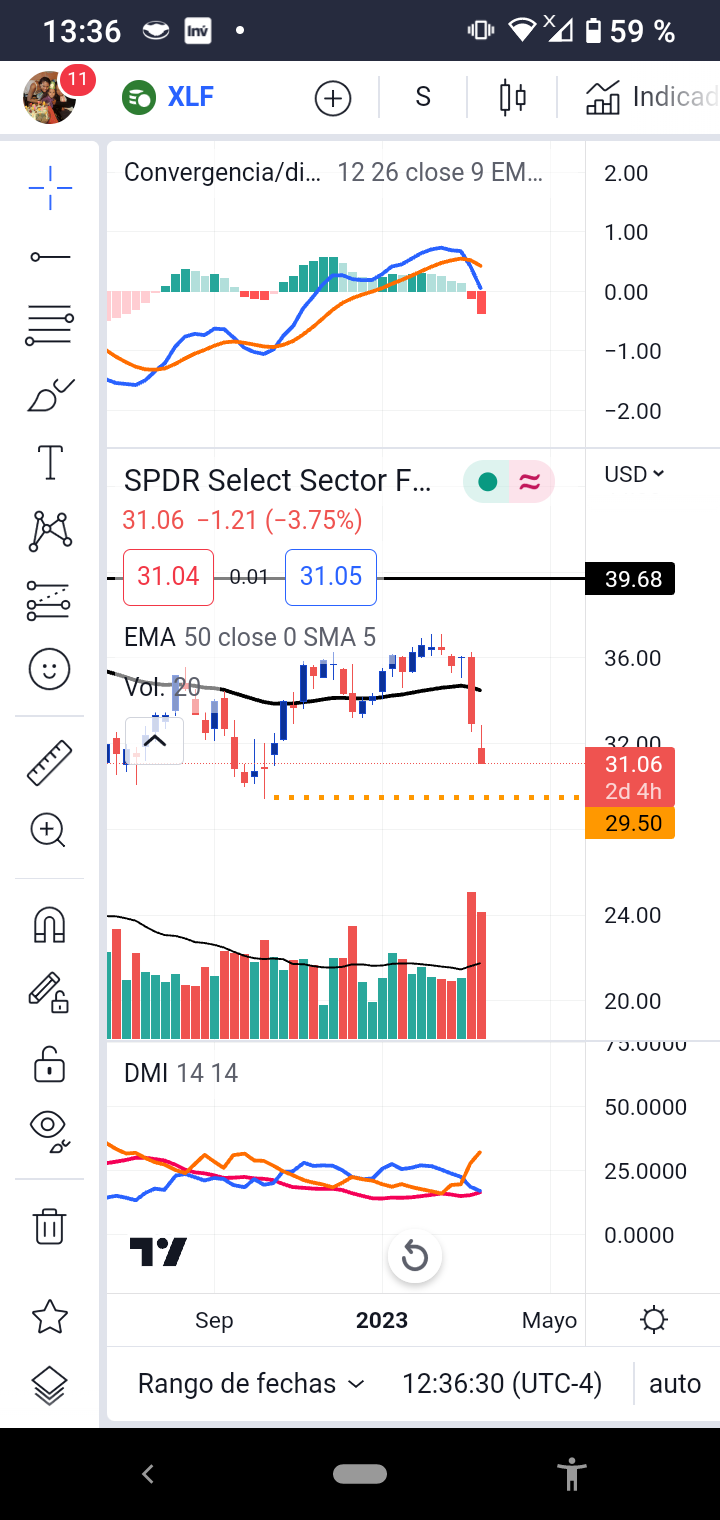Select the trend line drawing tool
The height and width of the screenshot is (1520, 720).
pyautogui.click(x=50, y=257)
